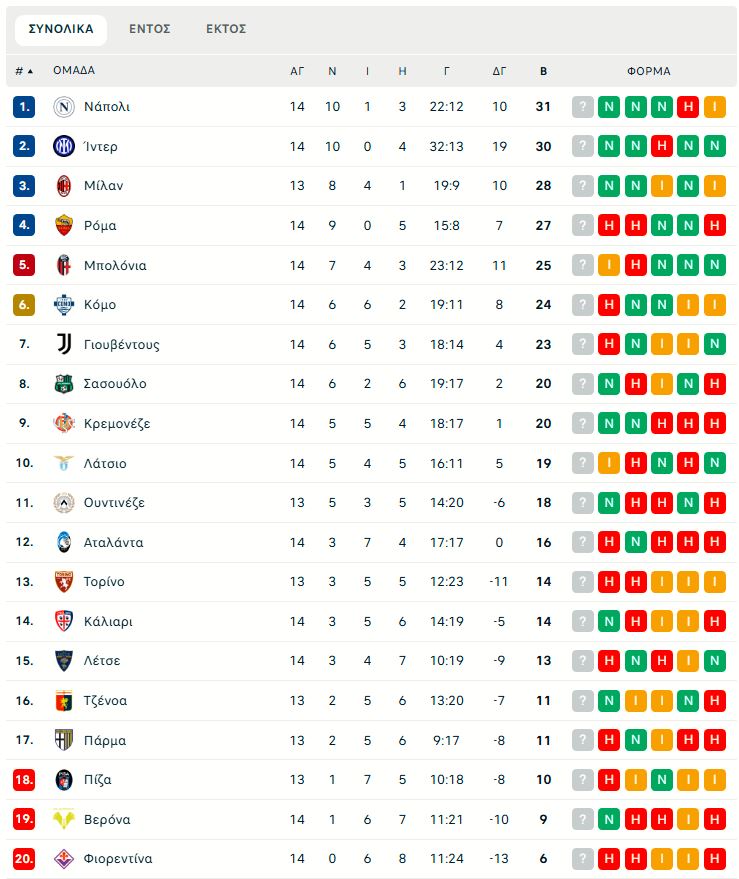The image size is (739, 879).
Task: Sort standings by the ΔΓ goal difference header
Action: click(x=500, y=71)
